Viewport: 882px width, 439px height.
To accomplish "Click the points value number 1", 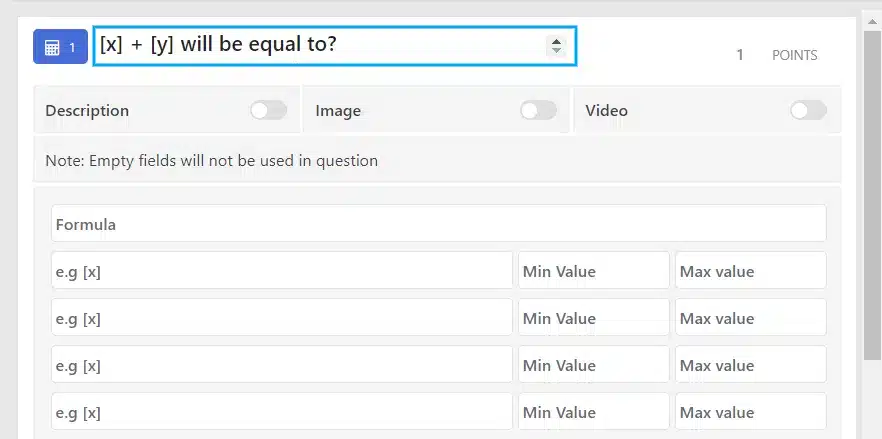I will point(740,55).
